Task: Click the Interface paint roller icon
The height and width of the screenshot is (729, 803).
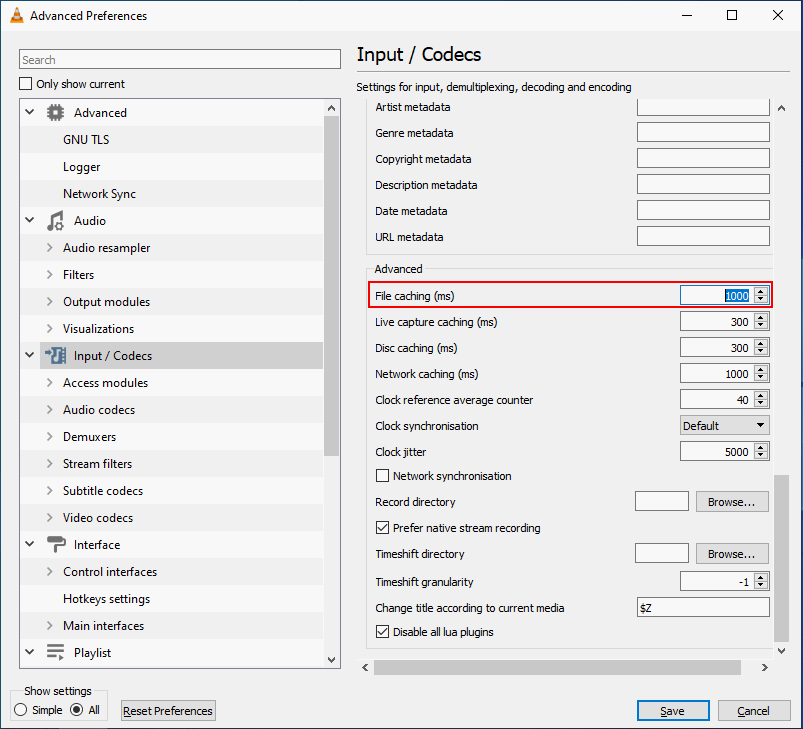Action: pyautogui.click(x=55, y=544)
